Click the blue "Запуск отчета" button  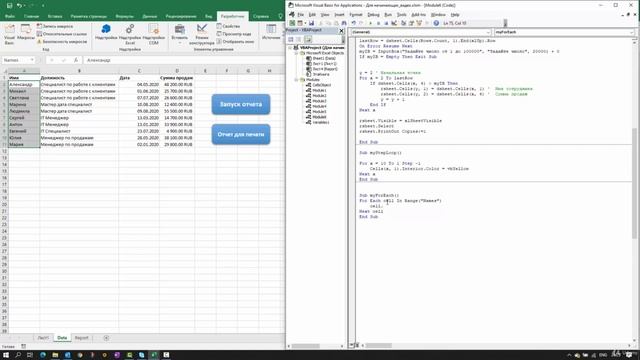(x=241, y=104)
